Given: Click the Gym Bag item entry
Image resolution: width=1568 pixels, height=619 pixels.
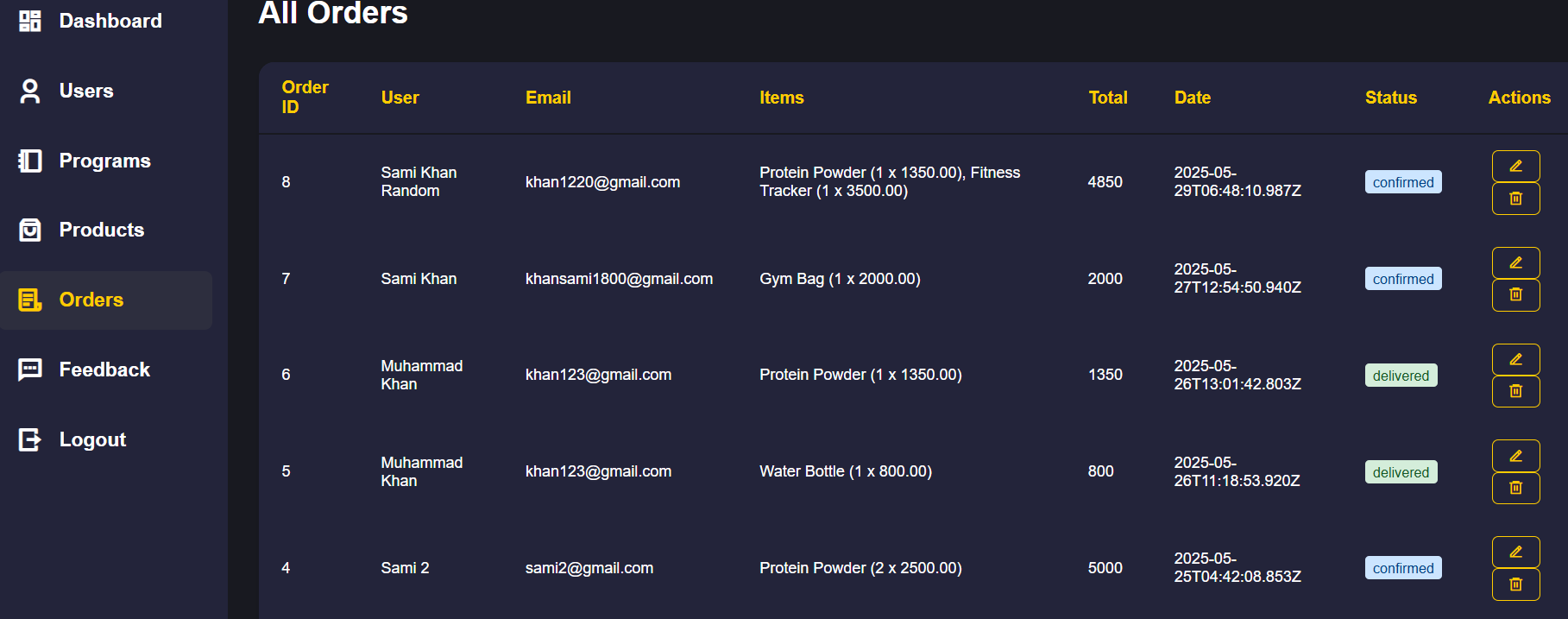Looking at the screenshot, I should tap(841, 279).
